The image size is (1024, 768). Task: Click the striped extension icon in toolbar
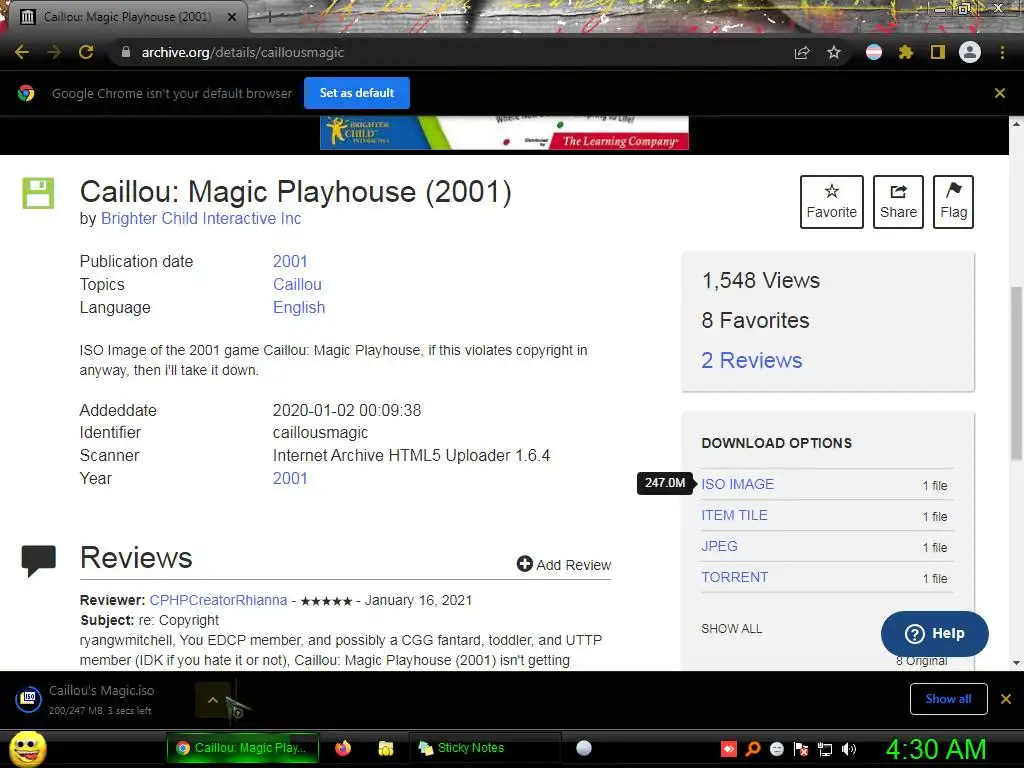click(x=874, y=52)
